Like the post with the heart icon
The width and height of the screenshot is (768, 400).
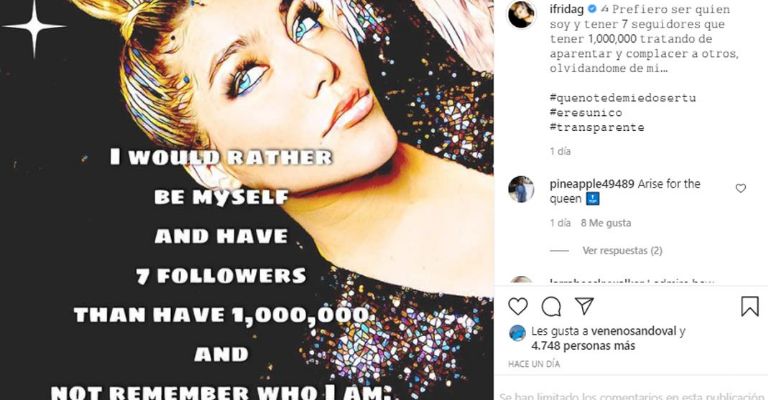[x=518, y=306]
